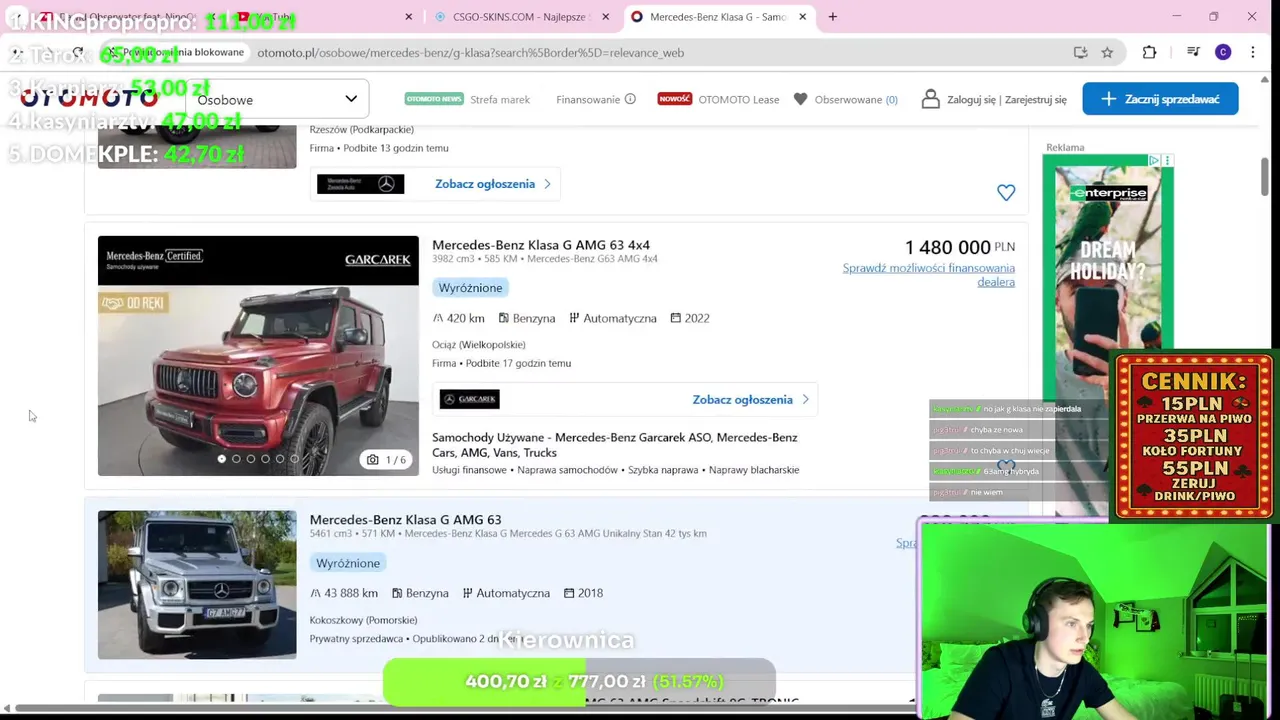Image resolution: width=1280 pixels, height=720 pixels.
Task: Save the Rzeszów listing with heart icon
Action: [1006, 192]
